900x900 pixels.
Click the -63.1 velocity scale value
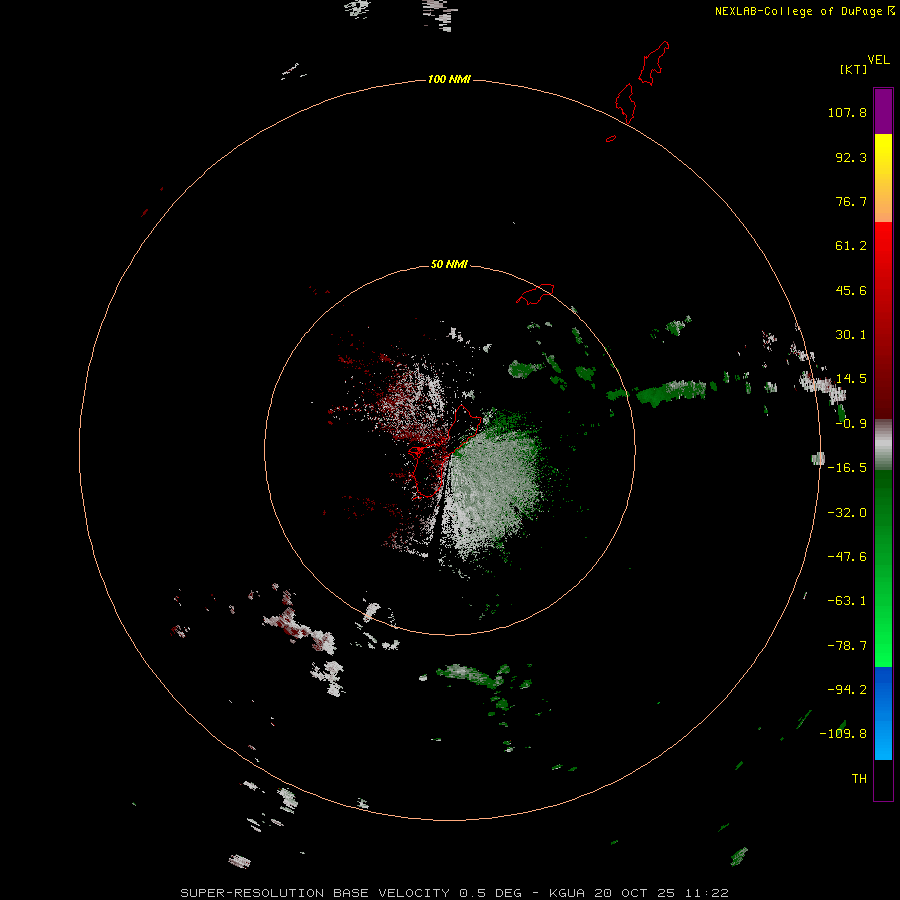847,601
